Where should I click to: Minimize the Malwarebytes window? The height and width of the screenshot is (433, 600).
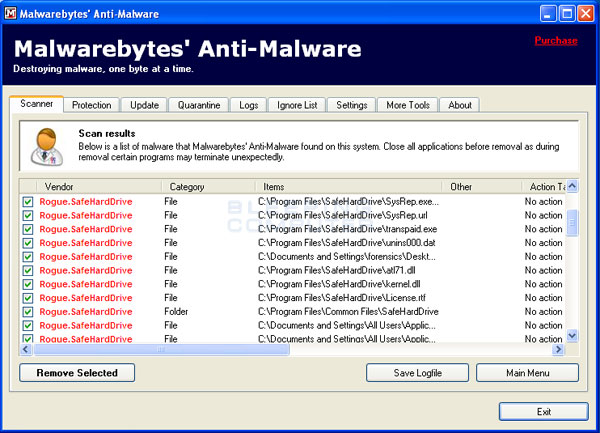coord(548,14)
